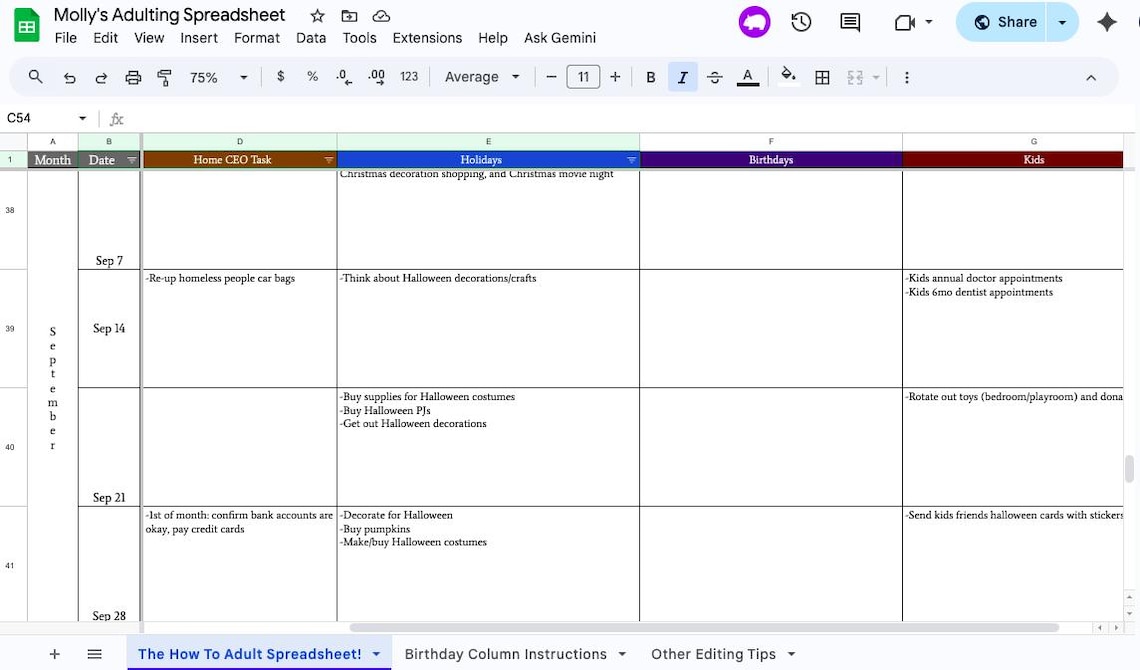The image size is (1140, 670).
Task: Open merge cells dropdown arrow
Action: (875, 78)
